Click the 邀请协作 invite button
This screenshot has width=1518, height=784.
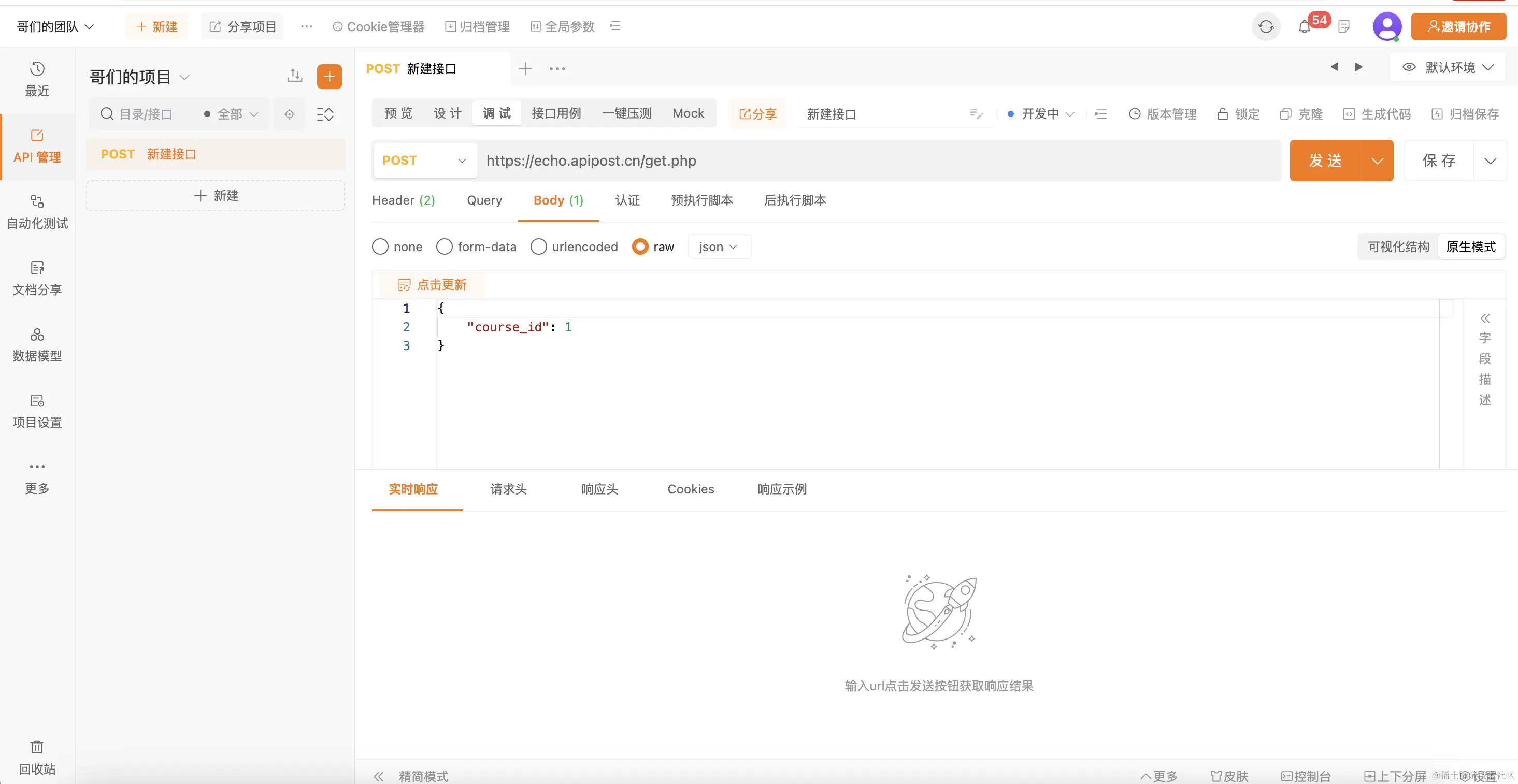tap(1458, 26)
